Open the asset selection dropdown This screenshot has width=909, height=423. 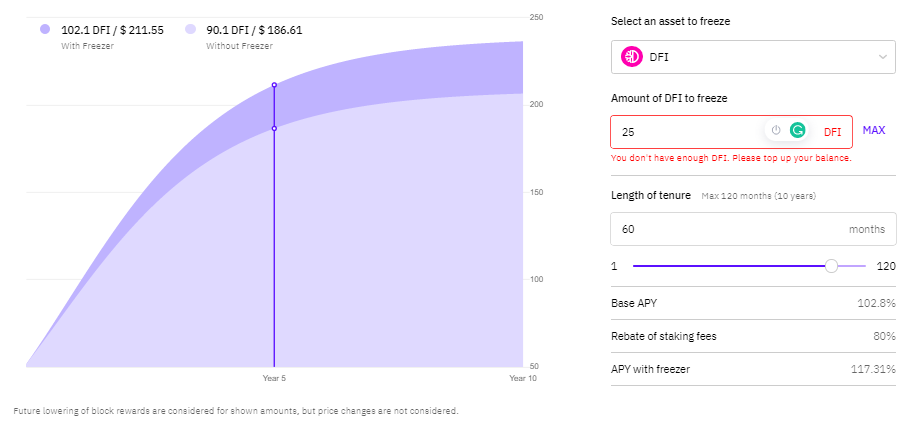click(x=753, y=57)
